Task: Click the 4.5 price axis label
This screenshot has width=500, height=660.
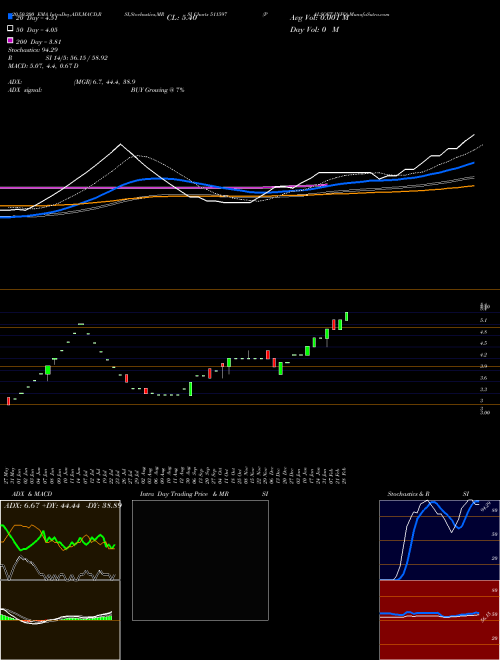Action: 484,343
